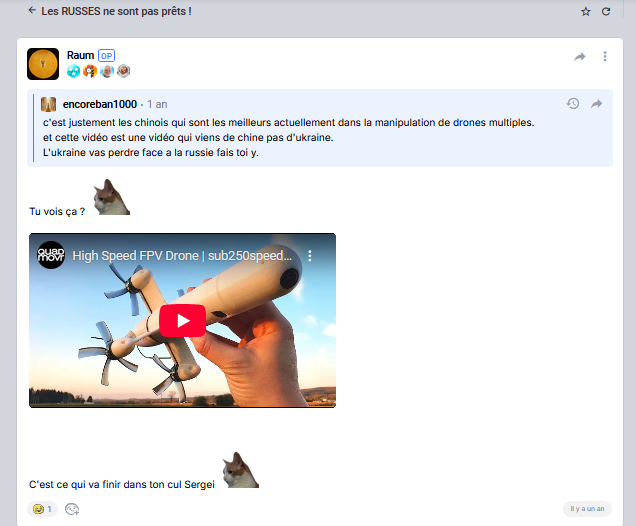Click the first blue badge under Raum's name

click(74, 71)
